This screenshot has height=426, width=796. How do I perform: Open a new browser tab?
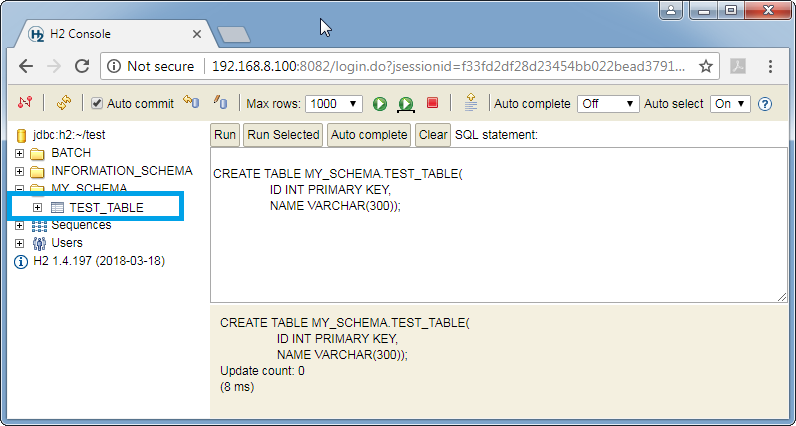[234, 35]
